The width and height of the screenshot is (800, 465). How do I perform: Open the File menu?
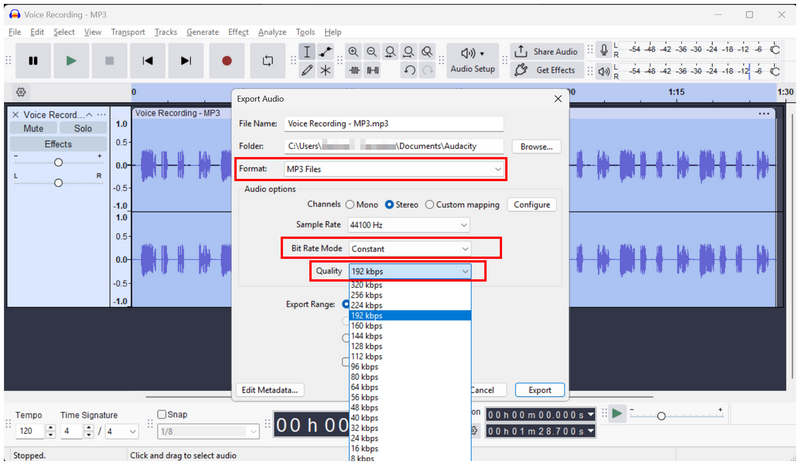pos(15,32)
